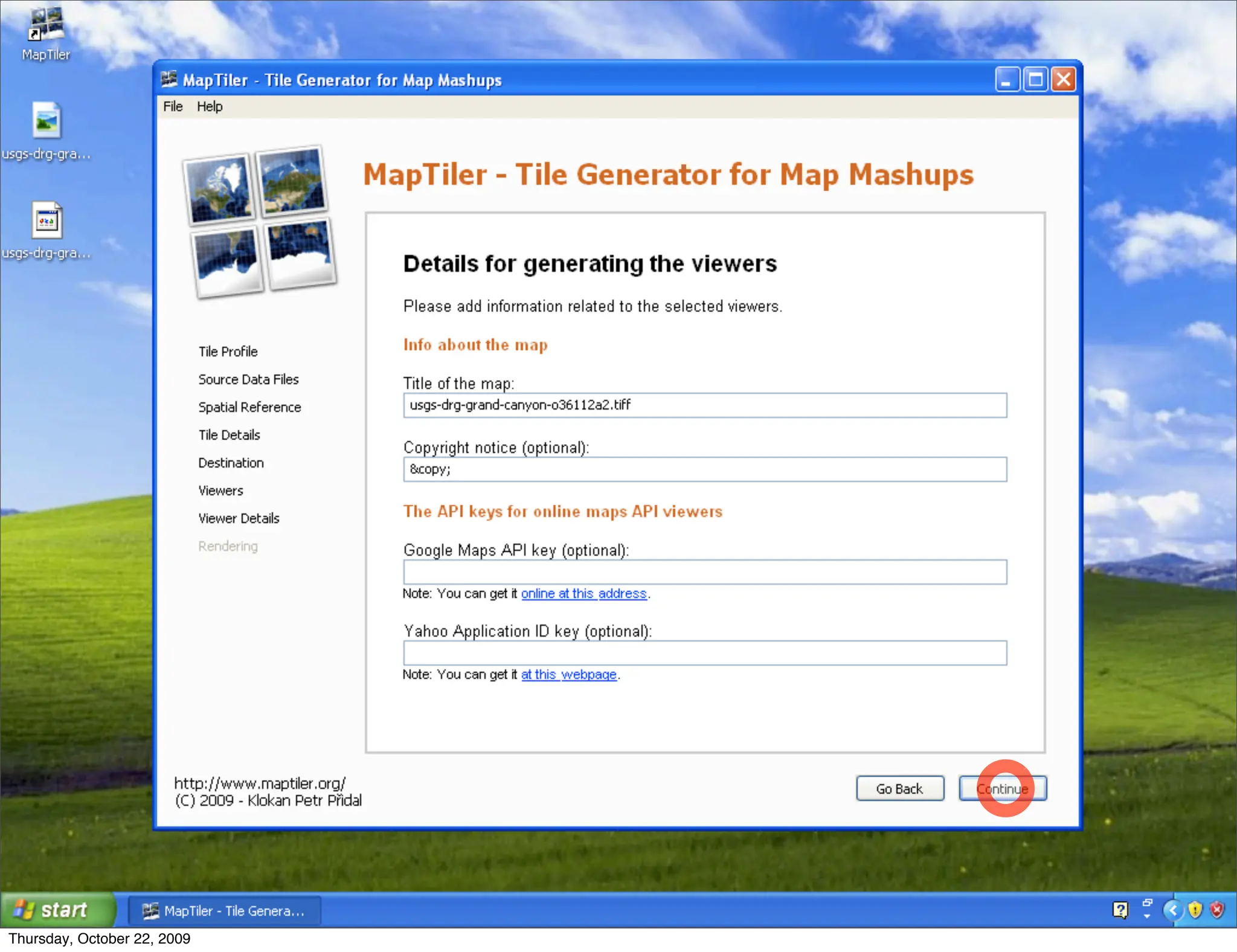Click the Yahoo Application ID key field

[x=704, y=653]
